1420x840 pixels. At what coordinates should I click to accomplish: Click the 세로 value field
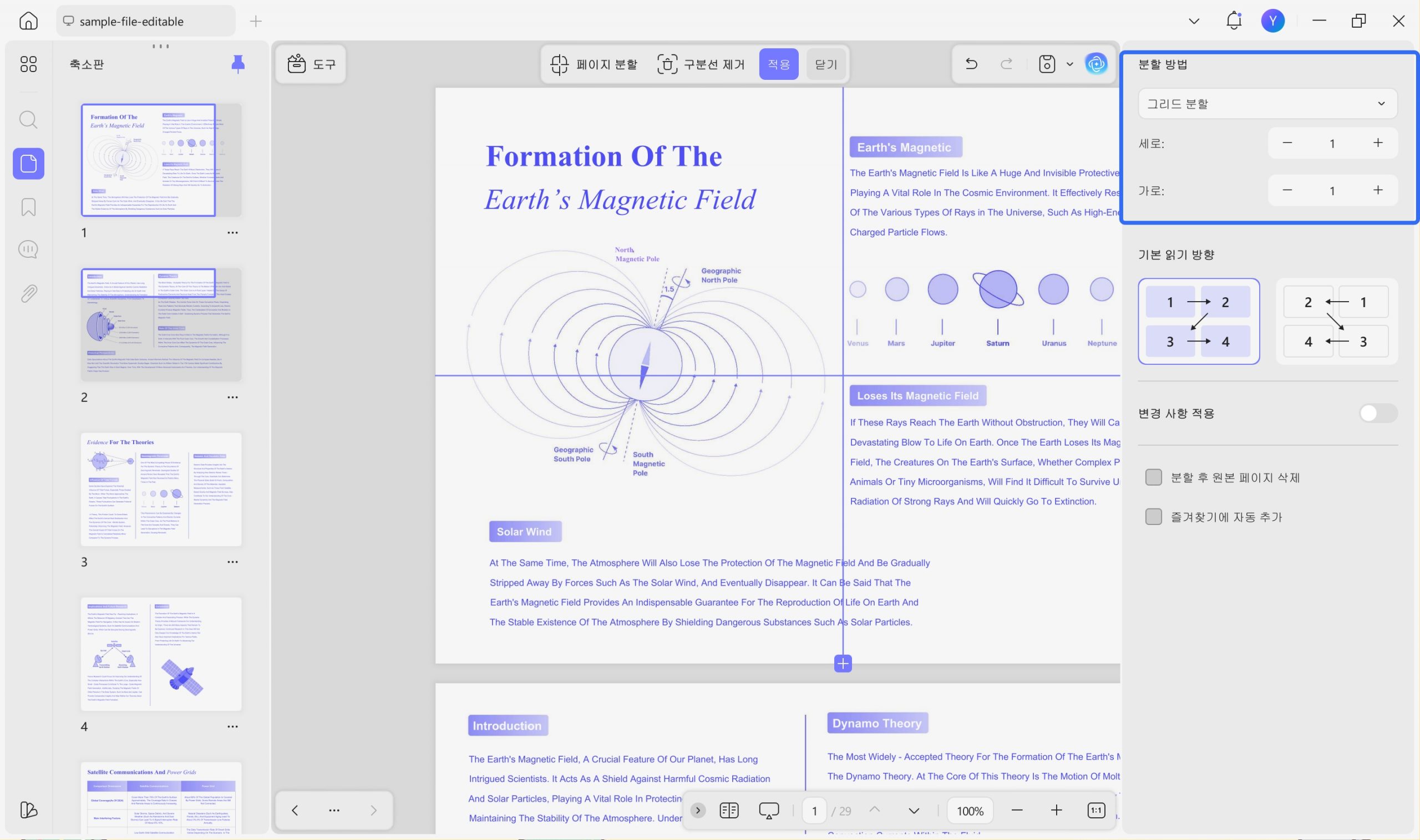pos(1332,144)
